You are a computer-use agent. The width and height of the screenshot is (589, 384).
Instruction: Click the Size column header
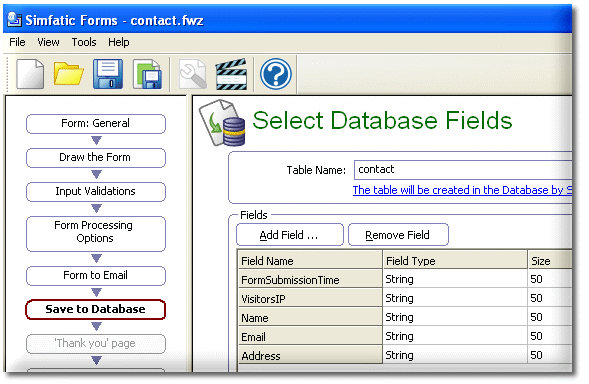pyautogui.click(x=550, y=261)
